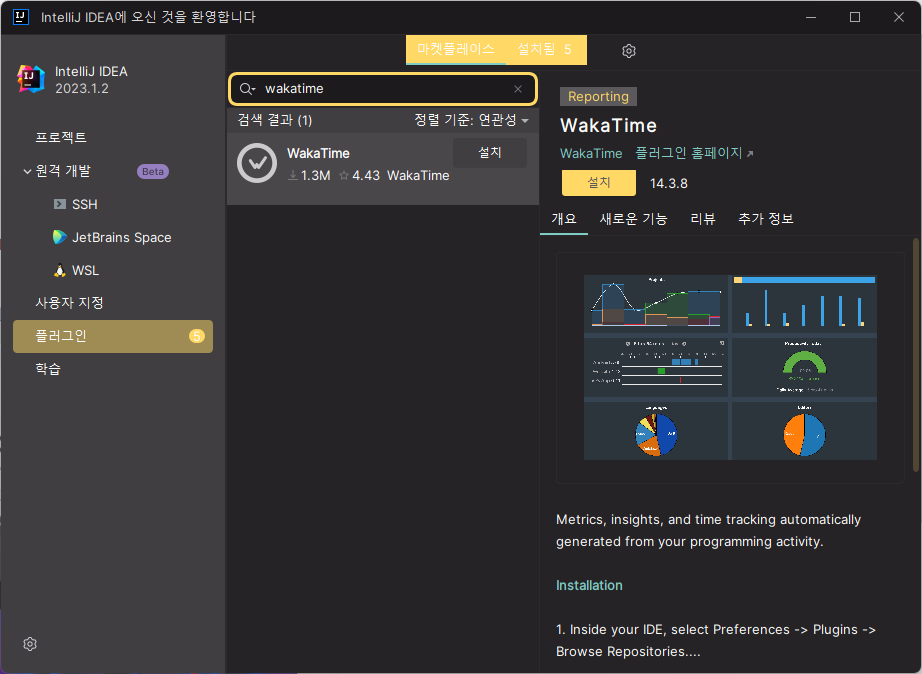Click the external link arrow beside plugin homepage
Screen dimensions: 922x674
750,154
